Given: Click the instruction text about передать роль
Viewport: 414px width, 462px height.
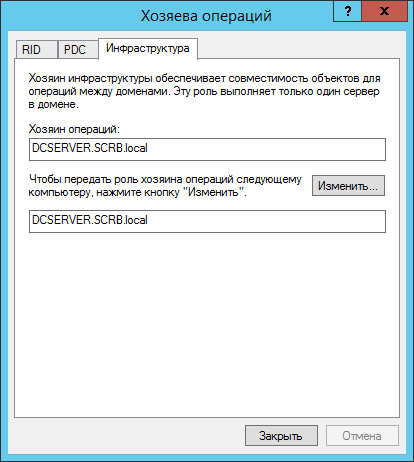Looking at the screenshot, I should pyautogui.click(x=165, y=186).
